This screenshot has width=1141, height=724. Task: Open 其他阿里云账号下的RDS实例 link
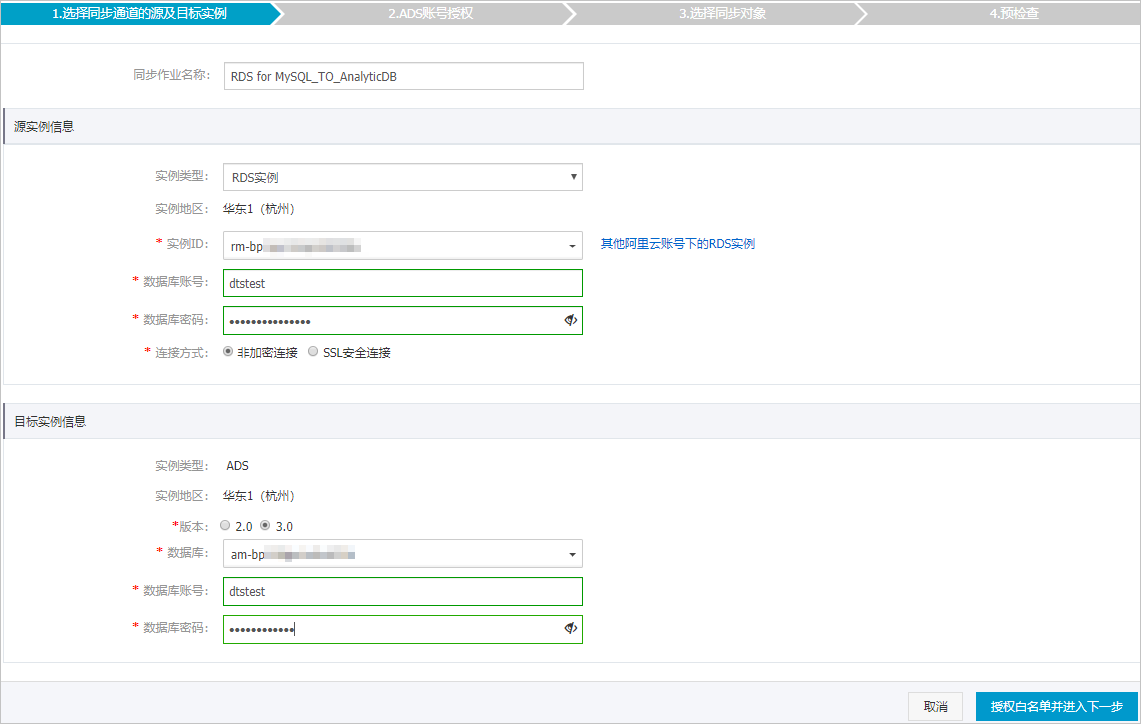677,244
